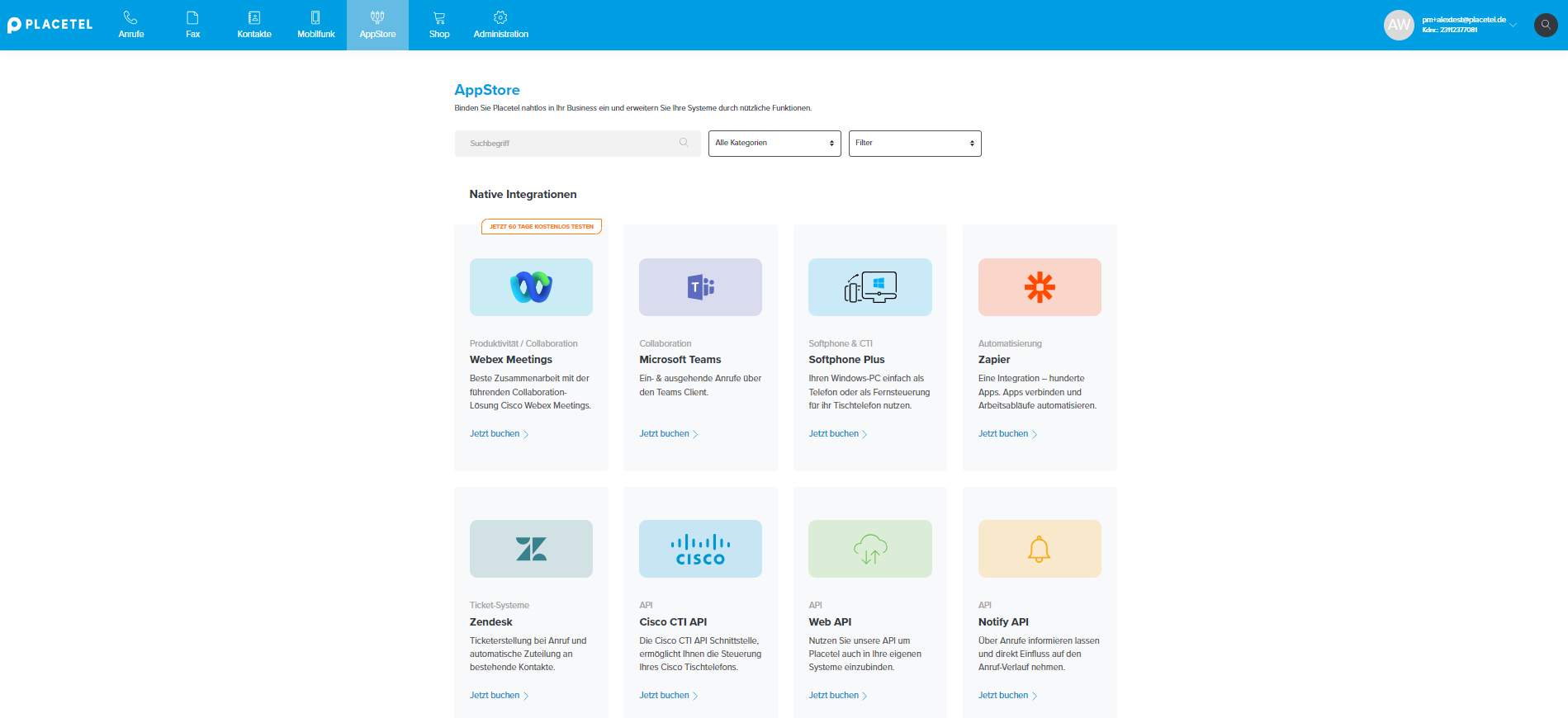Click the account email text in header
This screenshot has height=718, width=1568.
coord(1463,20)
